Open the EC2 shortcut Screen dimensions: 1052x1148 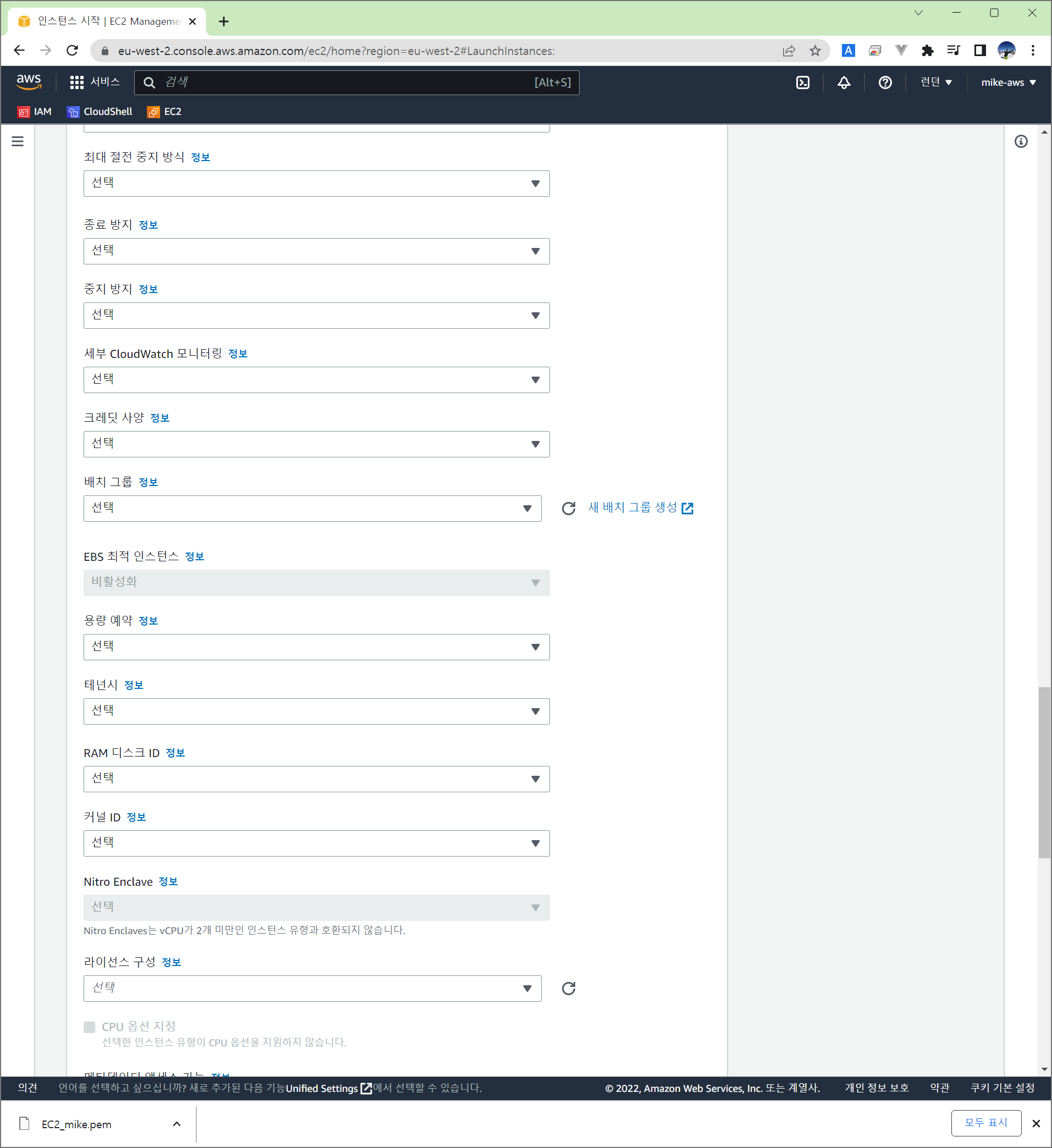(x=164, y=112)
